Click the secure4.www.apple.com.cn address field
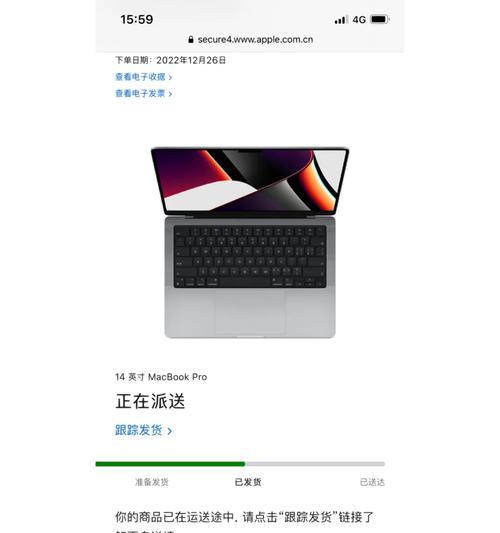The width and height of the screenshot is (500, 533). [x=250, y=39]
